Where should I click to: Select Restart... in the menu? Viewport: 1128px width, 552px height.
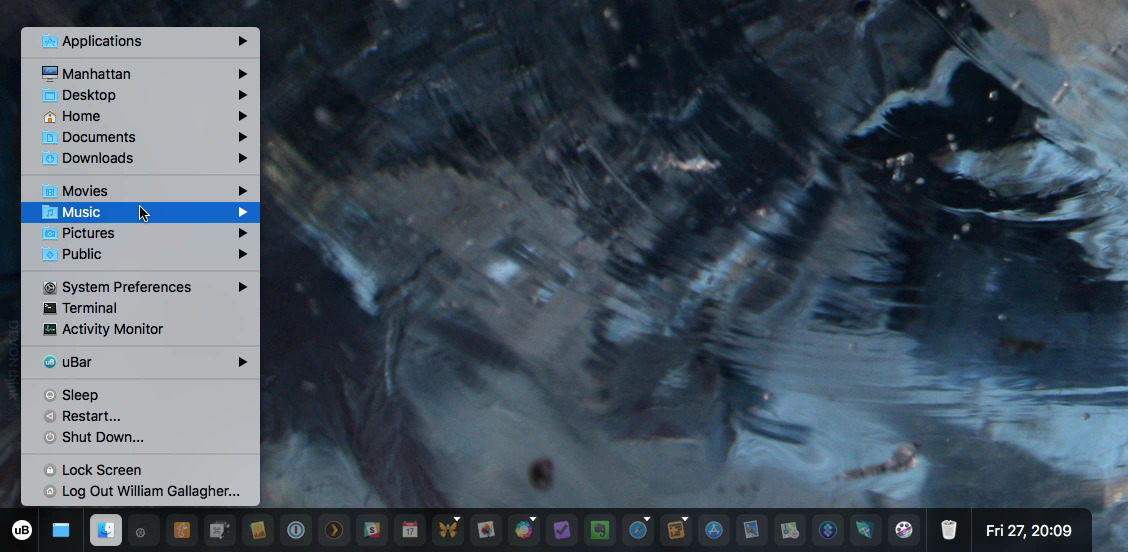(140, 416)
